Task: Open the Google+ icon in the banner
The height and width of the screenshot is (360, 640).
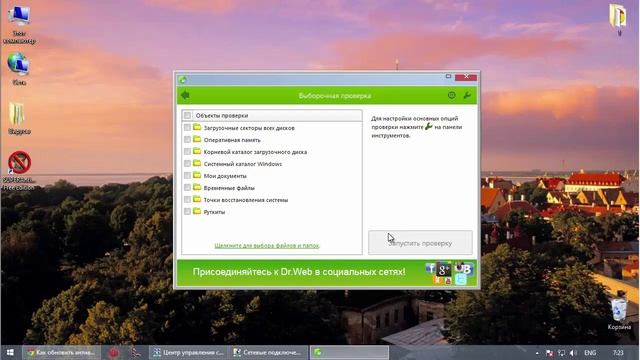Action: [x=444, y=269]
